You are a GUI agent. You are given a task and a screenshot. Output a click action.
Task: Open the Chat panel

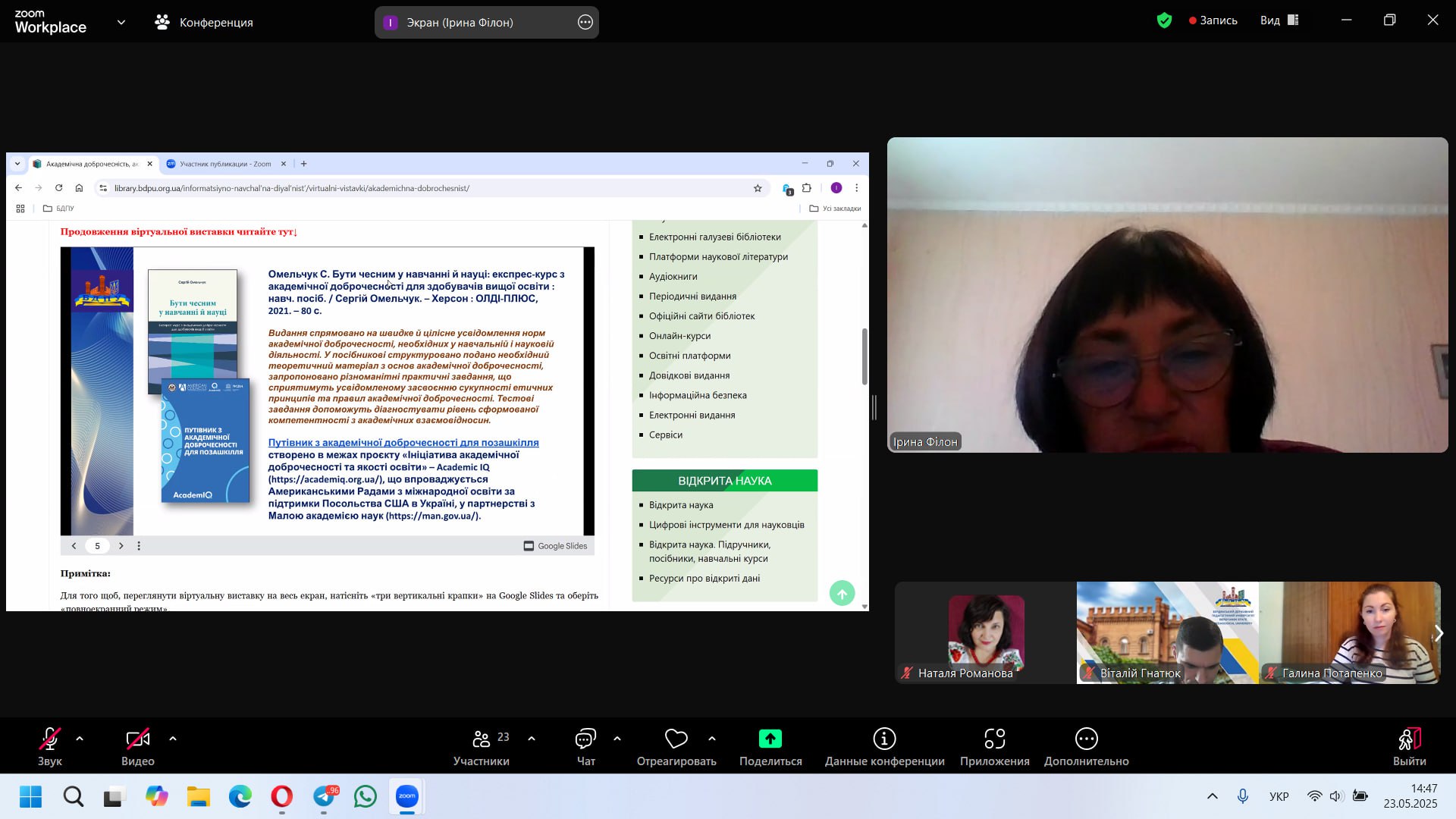[585, 739]
